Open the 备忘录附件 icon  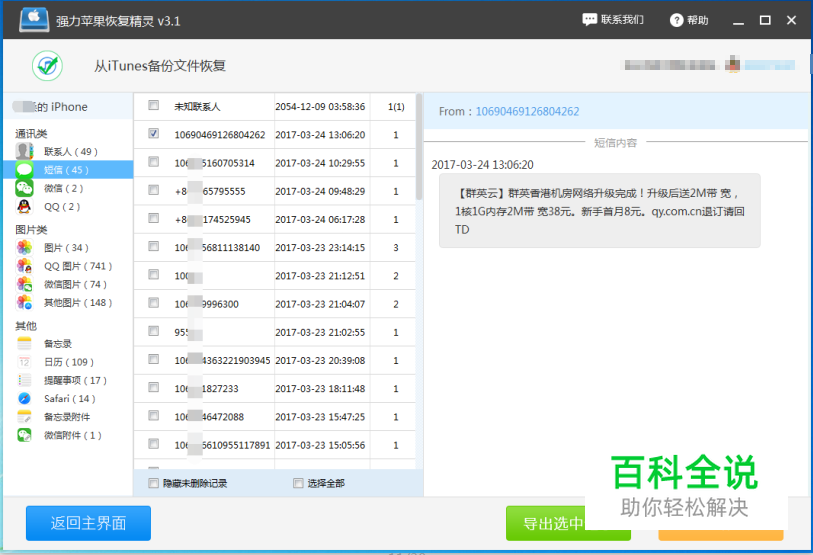coord(24,417)
